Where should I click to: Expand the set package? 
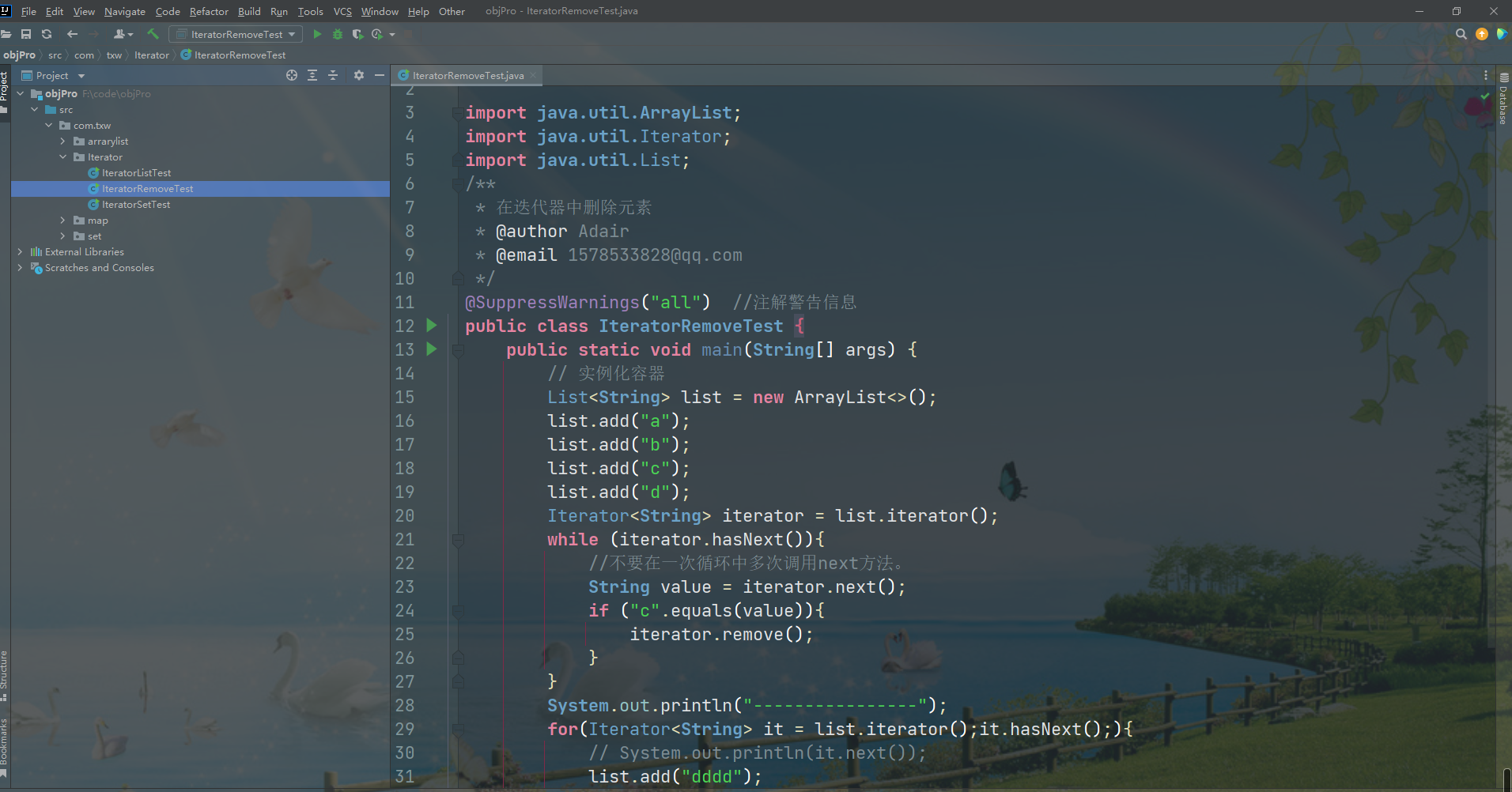62,236
